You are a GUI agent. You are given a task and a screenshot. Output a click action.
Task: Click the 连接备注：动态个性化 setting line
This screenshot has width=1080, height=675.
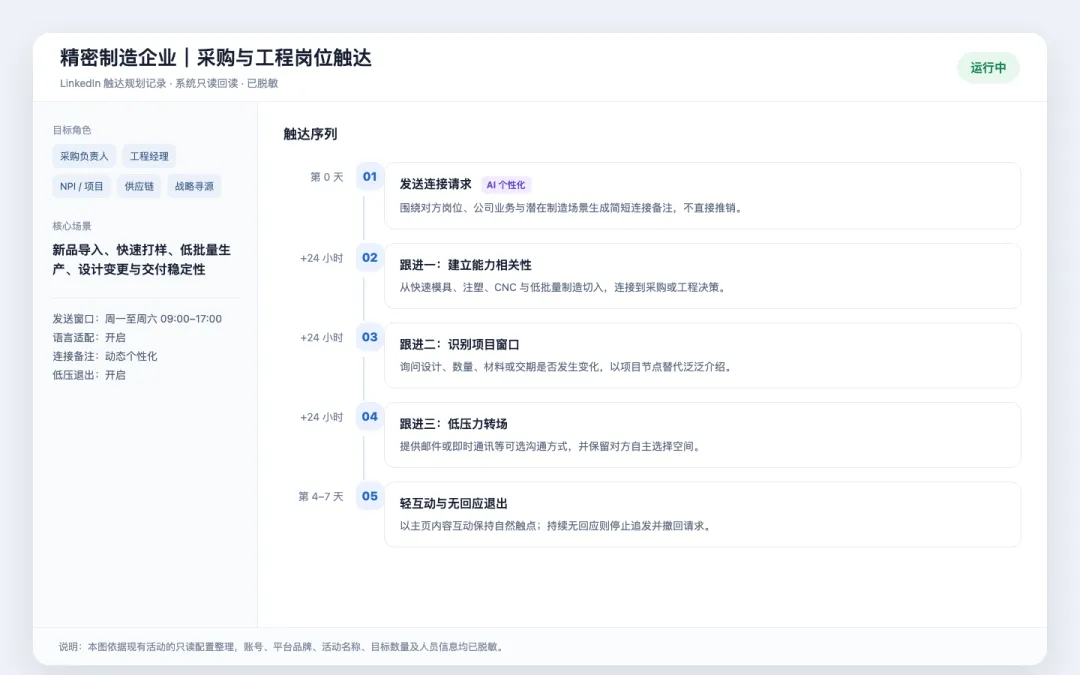tap(105, 356)
